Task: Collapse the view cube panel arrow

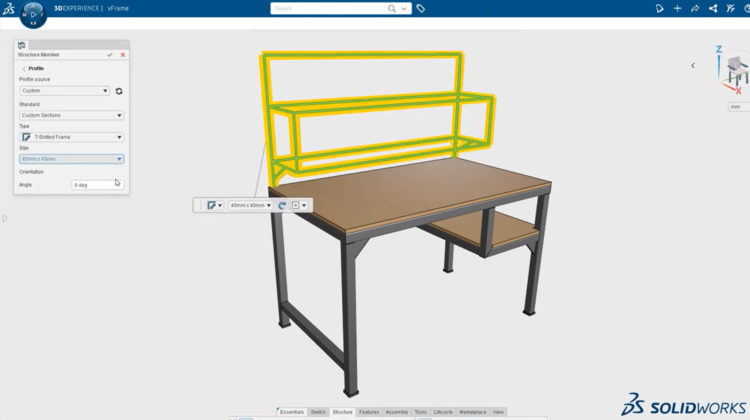Action: (x=693, y=65)
